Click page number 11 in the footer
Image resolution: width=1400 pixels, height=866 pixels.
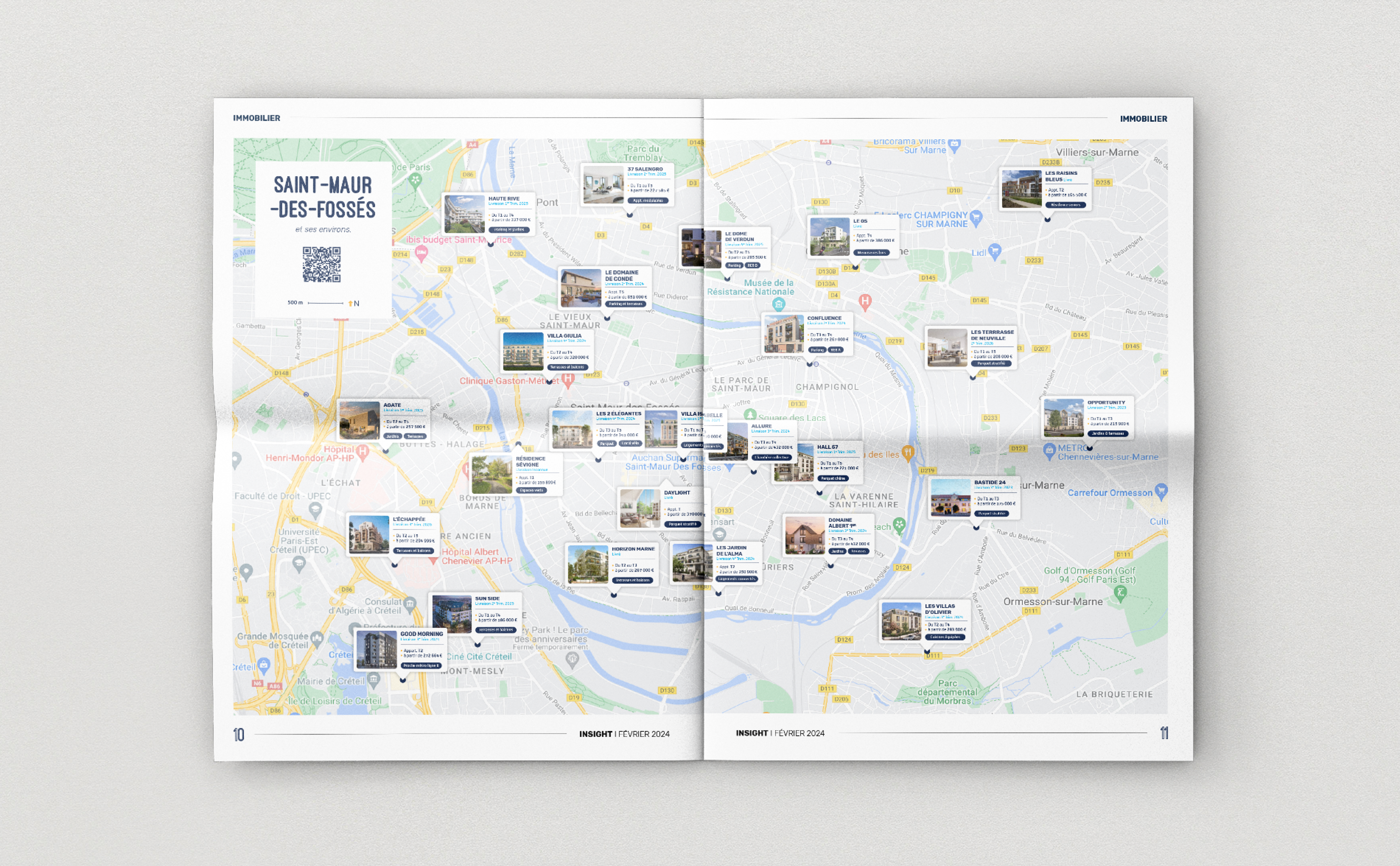1164,733
